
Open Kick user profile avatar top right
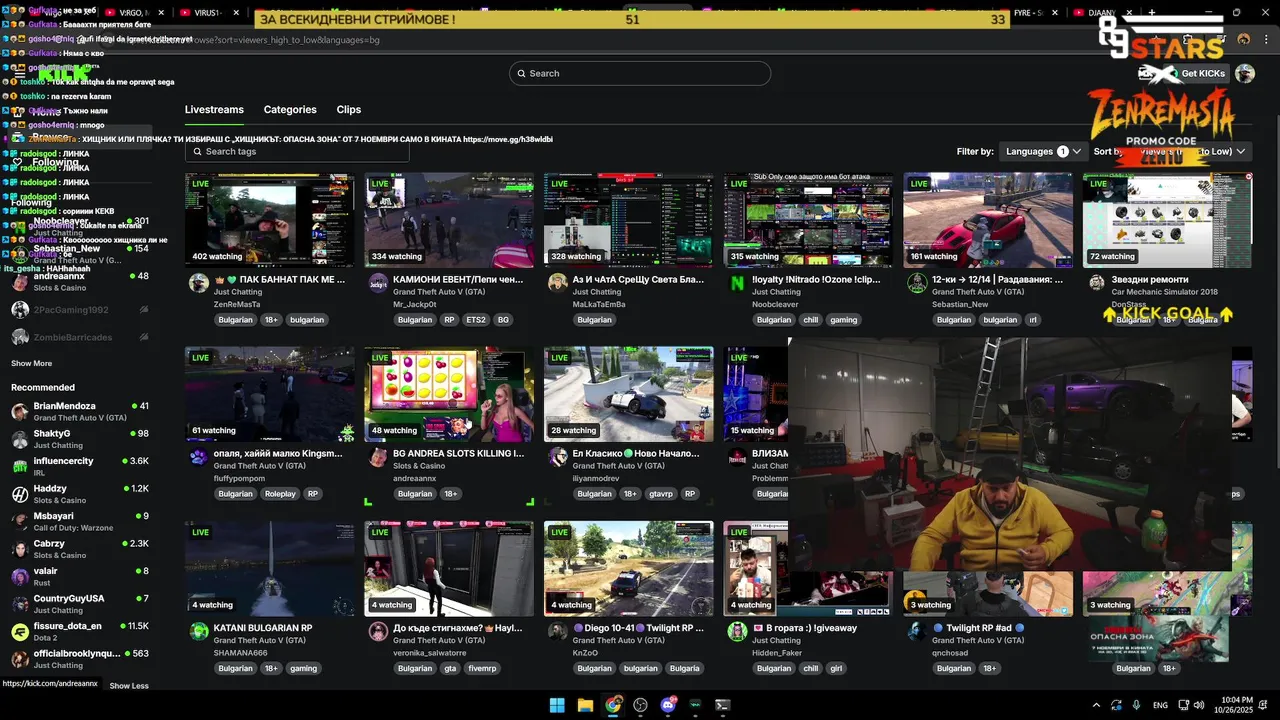(1245, 73)
